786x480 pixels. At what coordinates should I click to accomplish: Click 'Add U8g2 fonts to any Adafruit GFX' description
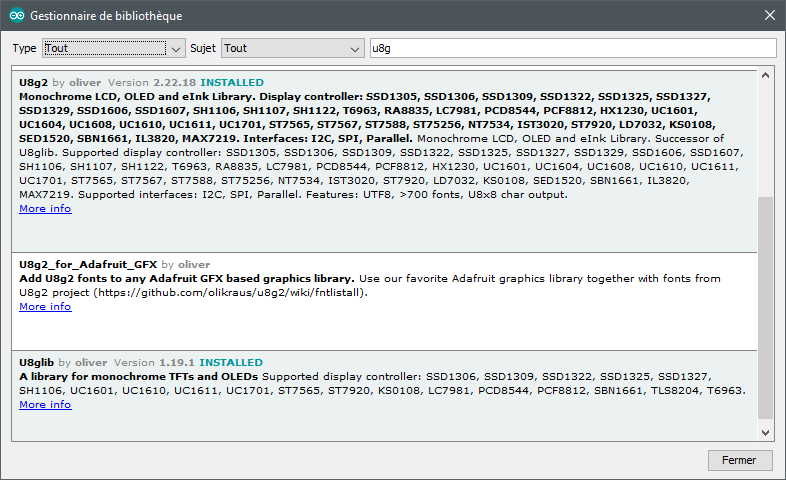(187, 279)
